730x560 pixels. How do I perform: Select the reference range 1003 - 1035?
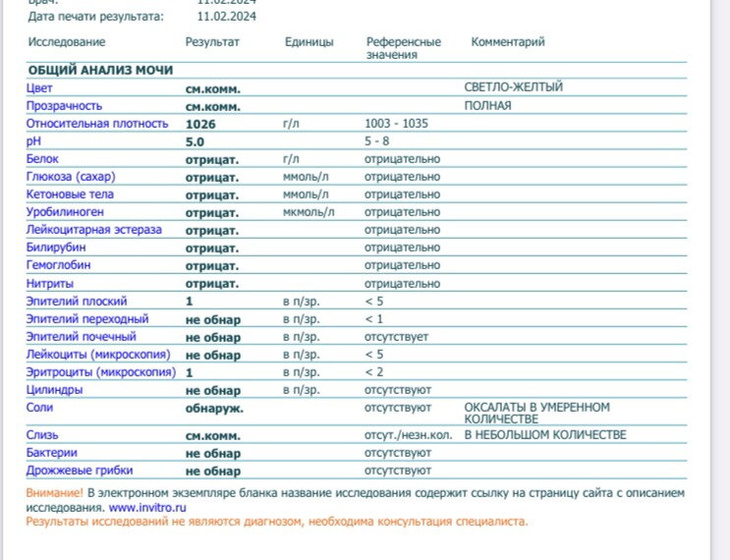pyautogui.click(x=396, y=123)
